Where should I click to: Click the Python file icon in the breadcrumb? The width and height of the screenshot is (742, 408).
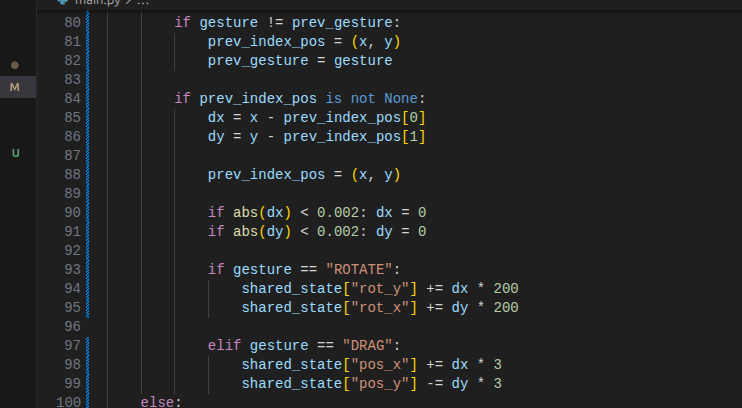[x=63, y=3]
